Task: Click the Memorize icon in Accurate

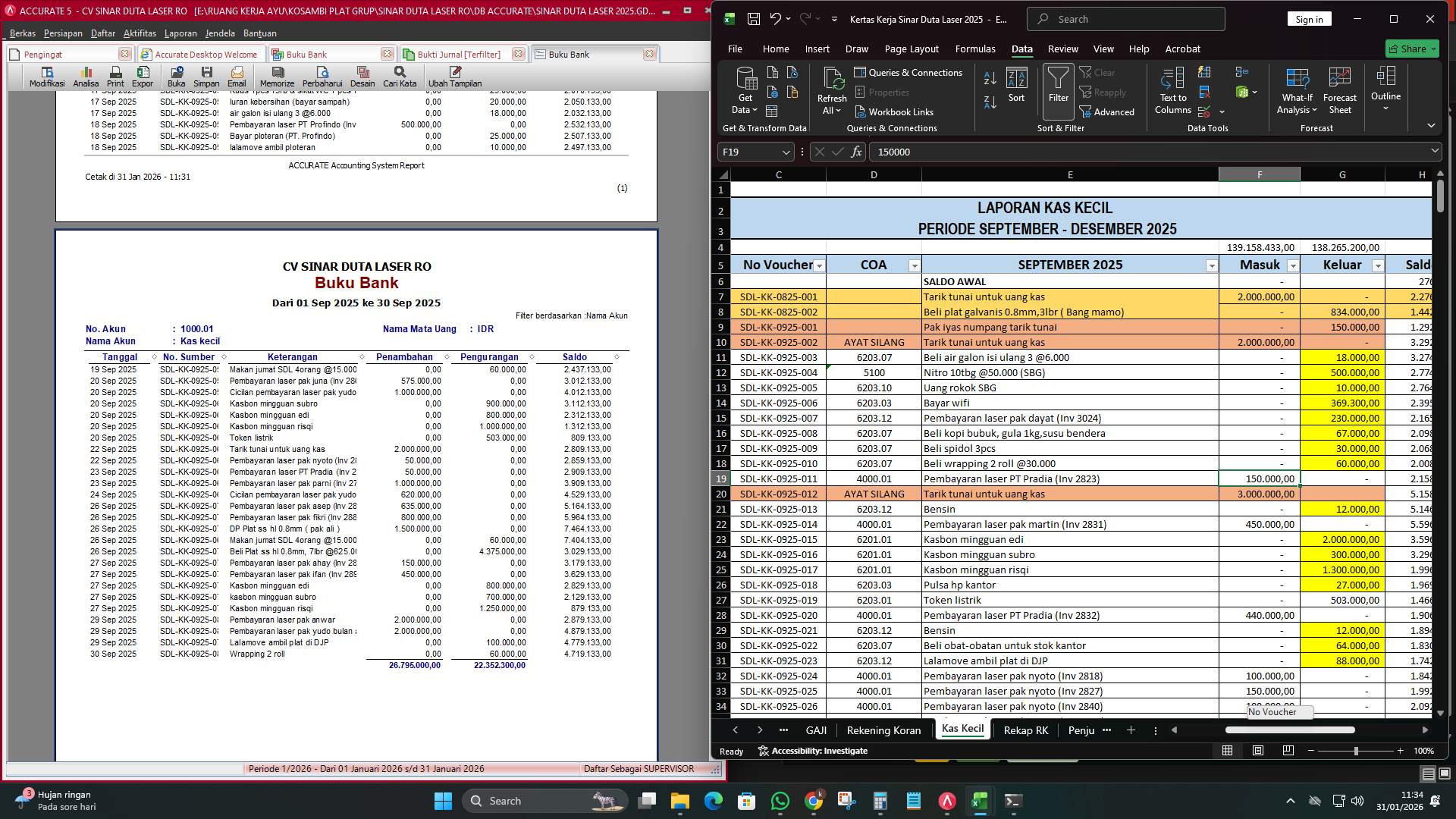Action: point(277,75)
